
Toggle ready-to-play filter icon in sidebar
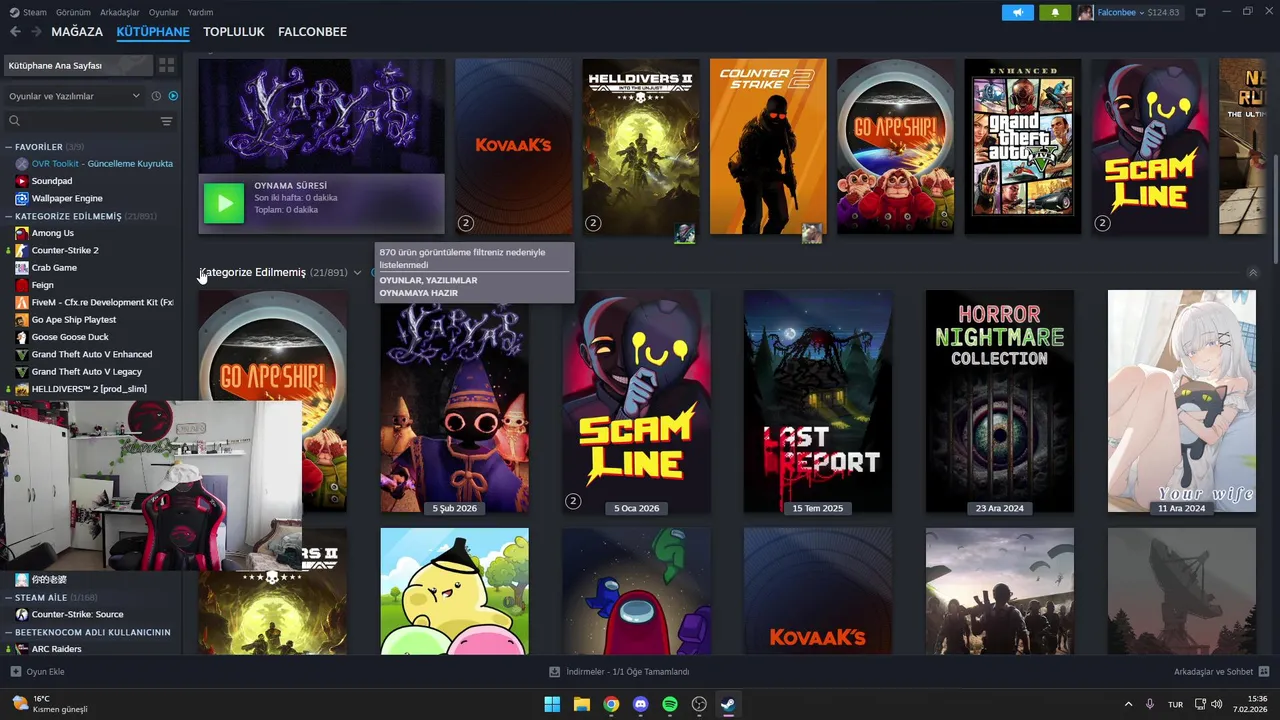click(173, 96)
